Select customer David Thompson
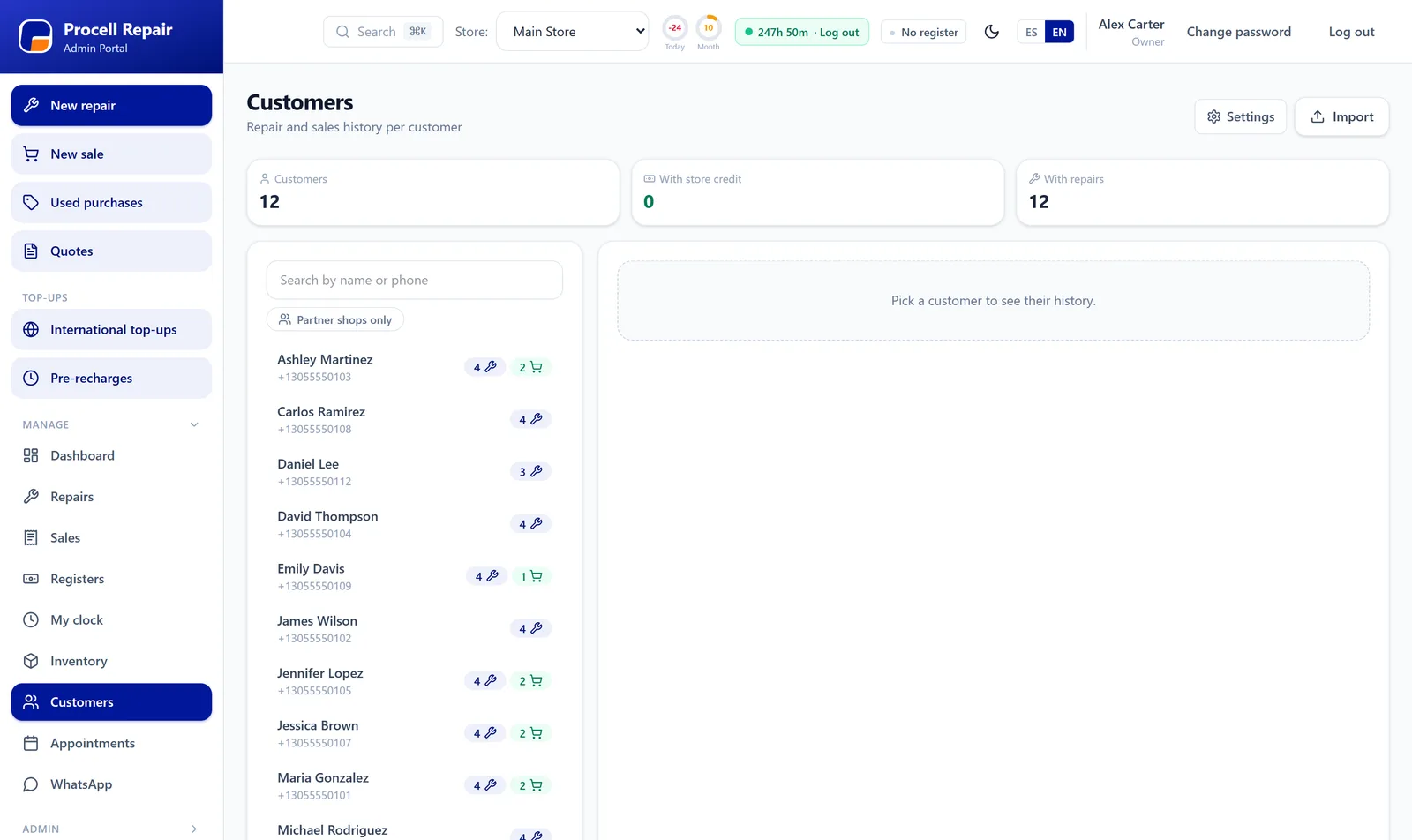The width and height of the screenshot is (1412, 840). [x=414, y=524]
